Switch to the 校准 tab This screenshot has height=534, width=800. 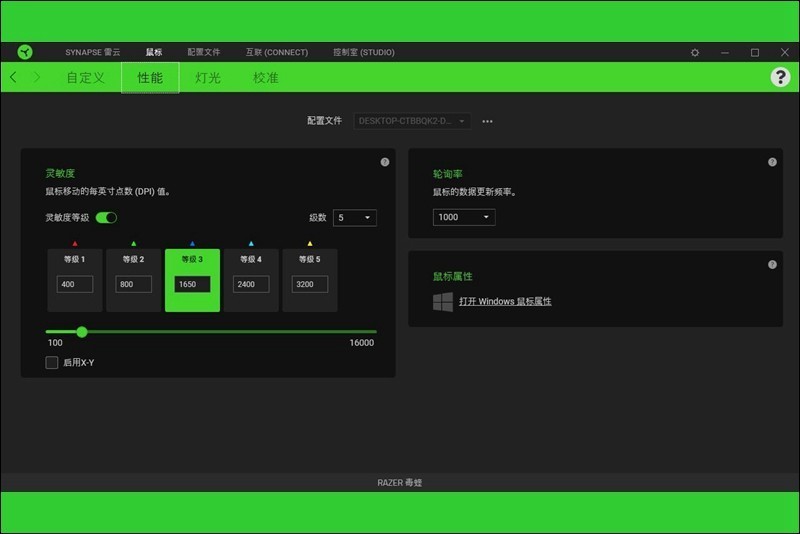pos(265,78)
